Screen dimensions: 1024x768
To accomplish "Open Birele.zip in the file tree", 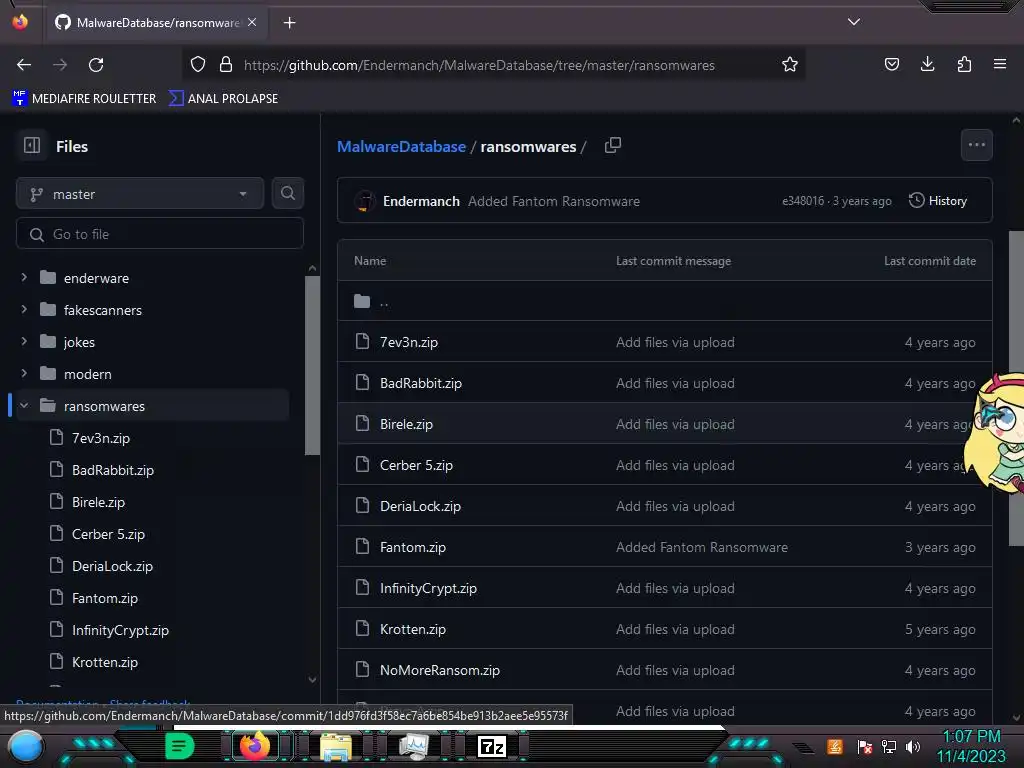I will click(x=98, y=502).
